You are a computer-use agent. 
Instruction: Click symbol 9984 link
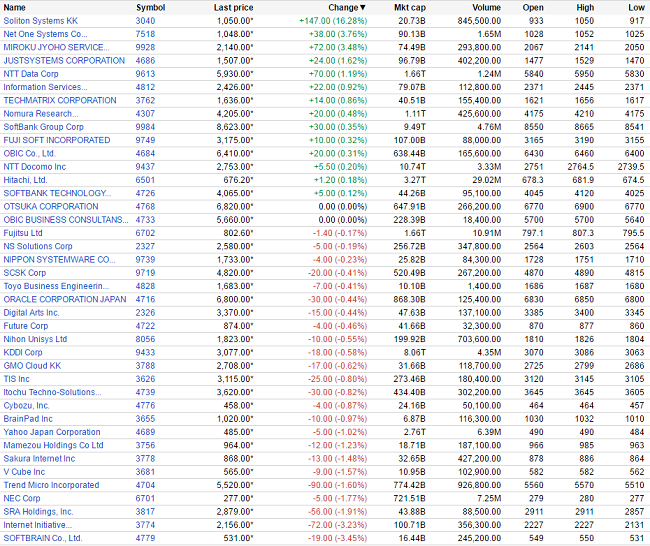tap(145, 127)
